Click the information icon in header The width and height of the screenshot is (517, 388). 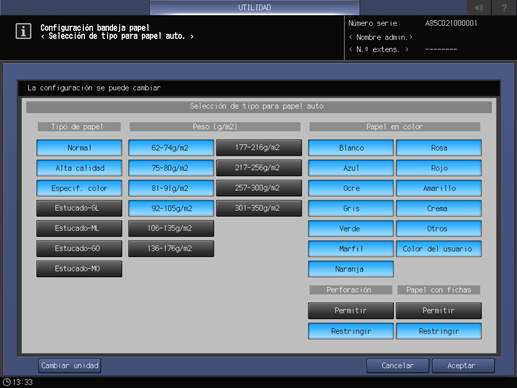click(23, 31)
